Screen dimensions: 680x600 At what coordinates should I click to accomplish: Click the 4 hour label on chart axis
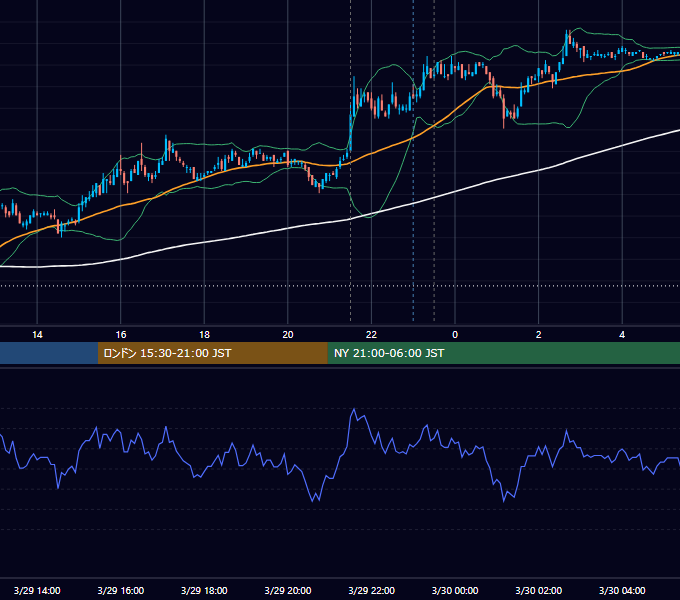tap(622, 335)
